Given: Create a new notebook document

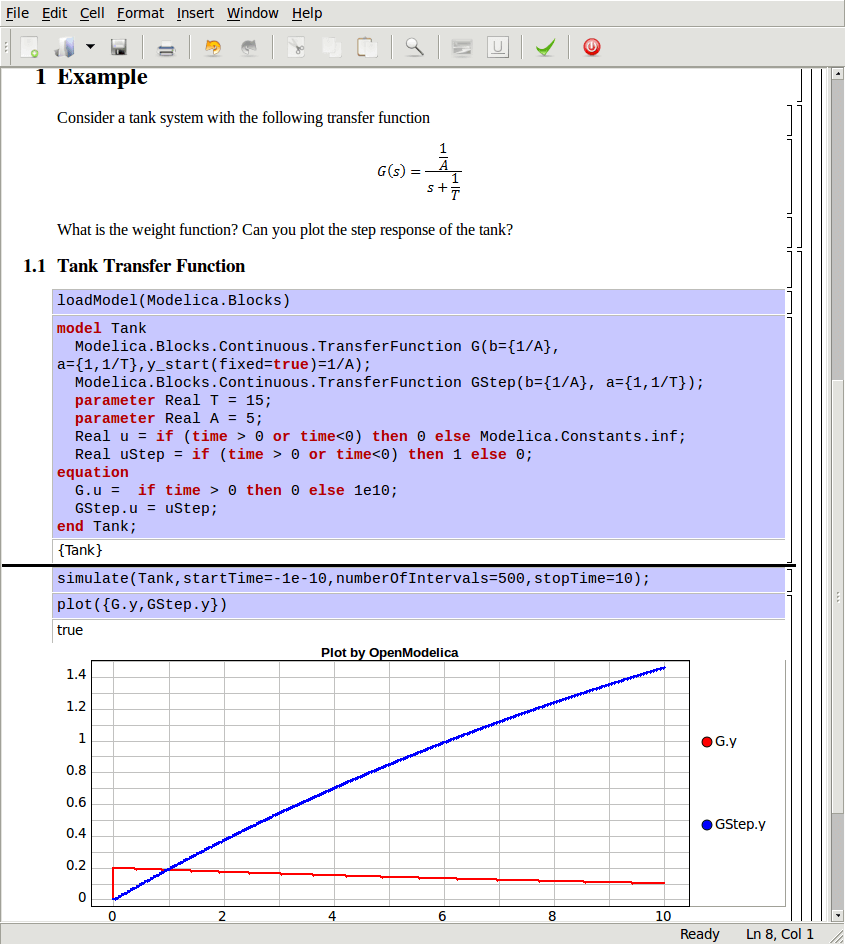Looking at the screenshot, I should pos(28,46).
